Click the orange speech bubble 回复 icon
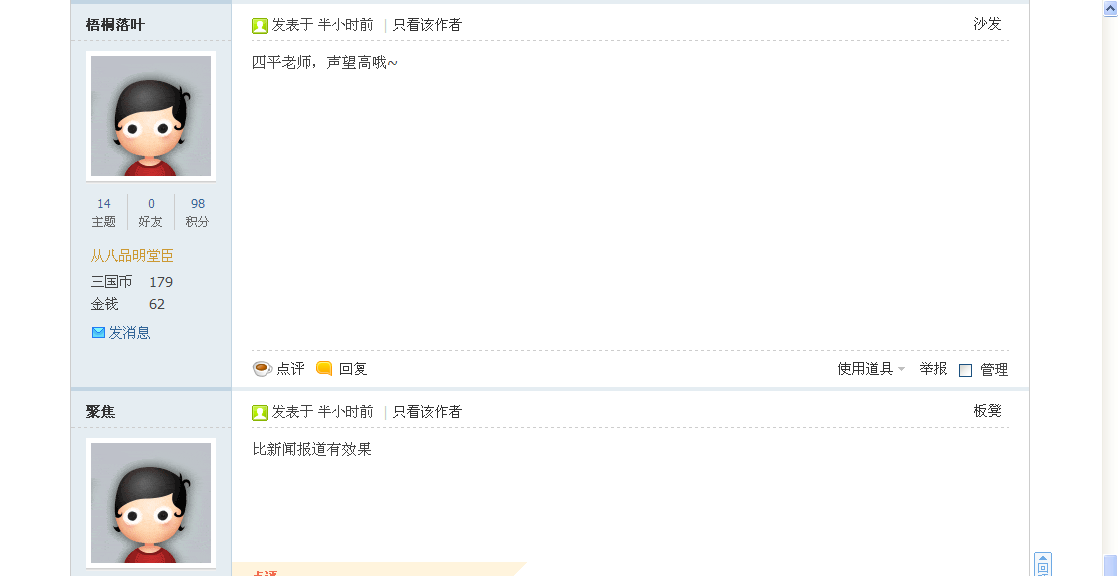The height and width of the screenshot is (576, 1118). coord(324,369)
